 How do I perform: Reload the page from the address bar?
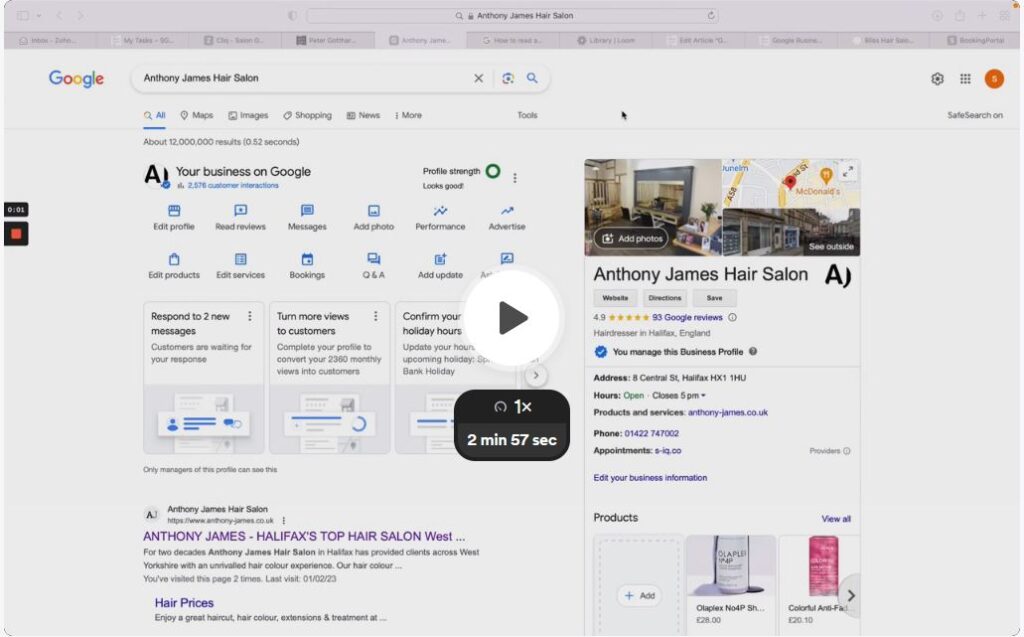tap(711, 16)
